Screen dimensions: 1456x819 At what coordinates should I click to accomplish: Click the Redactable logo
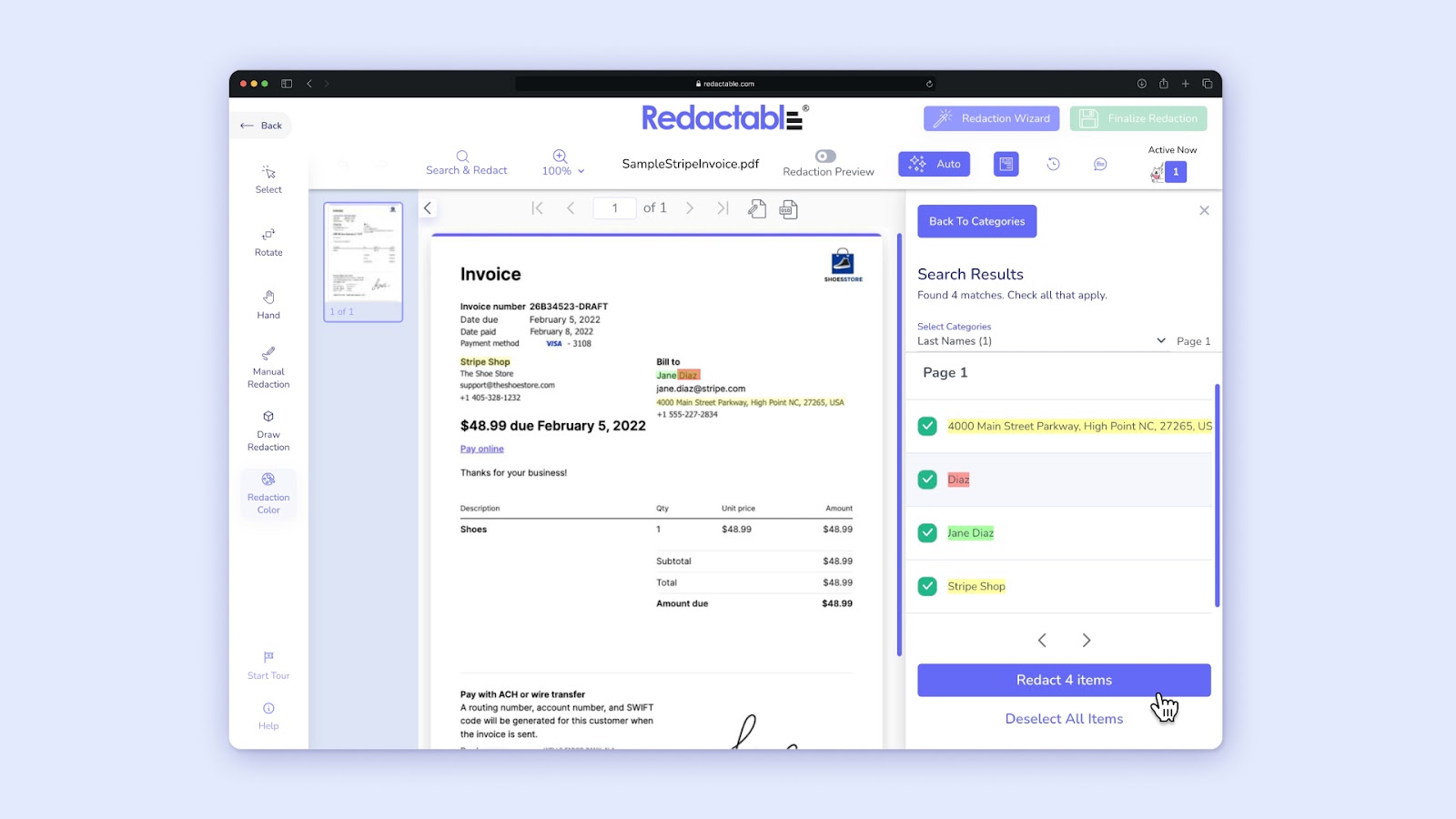point(725,118)
